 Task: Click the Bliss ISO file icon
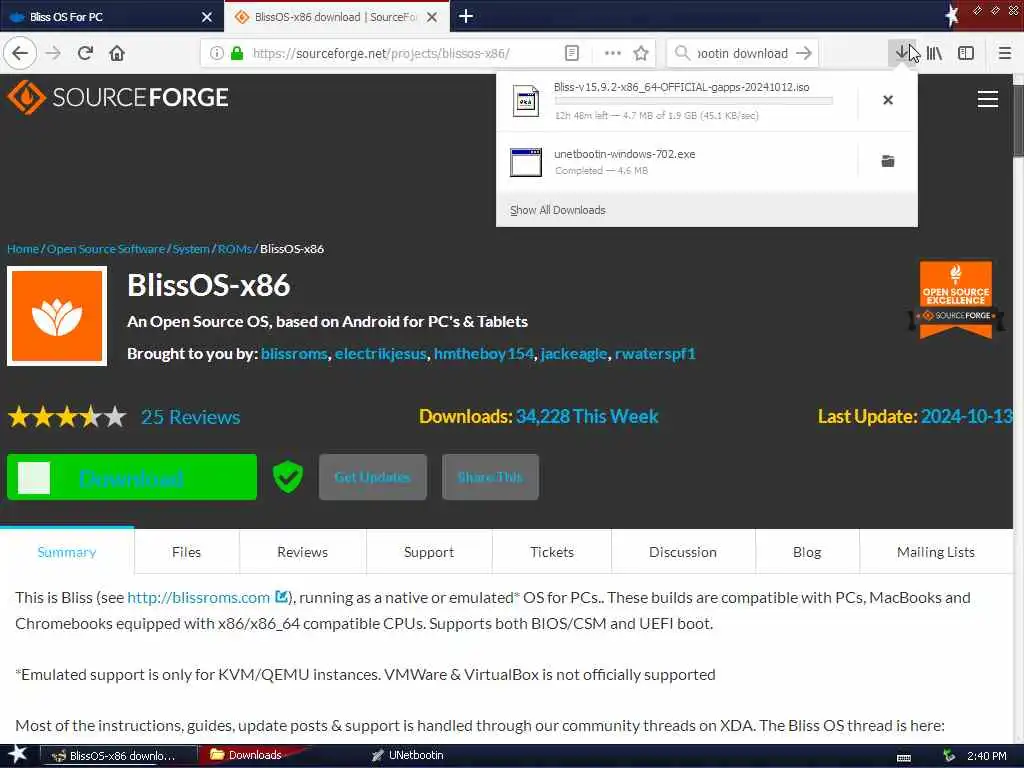pos(526,101)
